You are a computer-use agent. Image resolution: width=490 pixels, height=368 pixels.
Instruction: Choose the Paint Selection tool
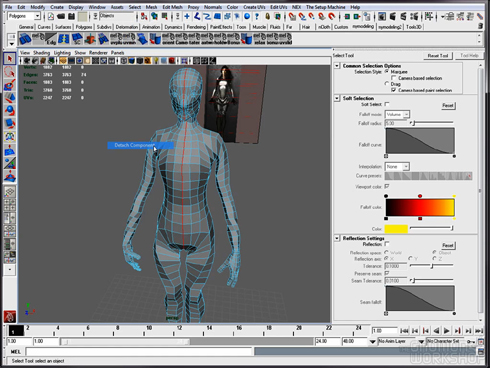coord(10,85)
